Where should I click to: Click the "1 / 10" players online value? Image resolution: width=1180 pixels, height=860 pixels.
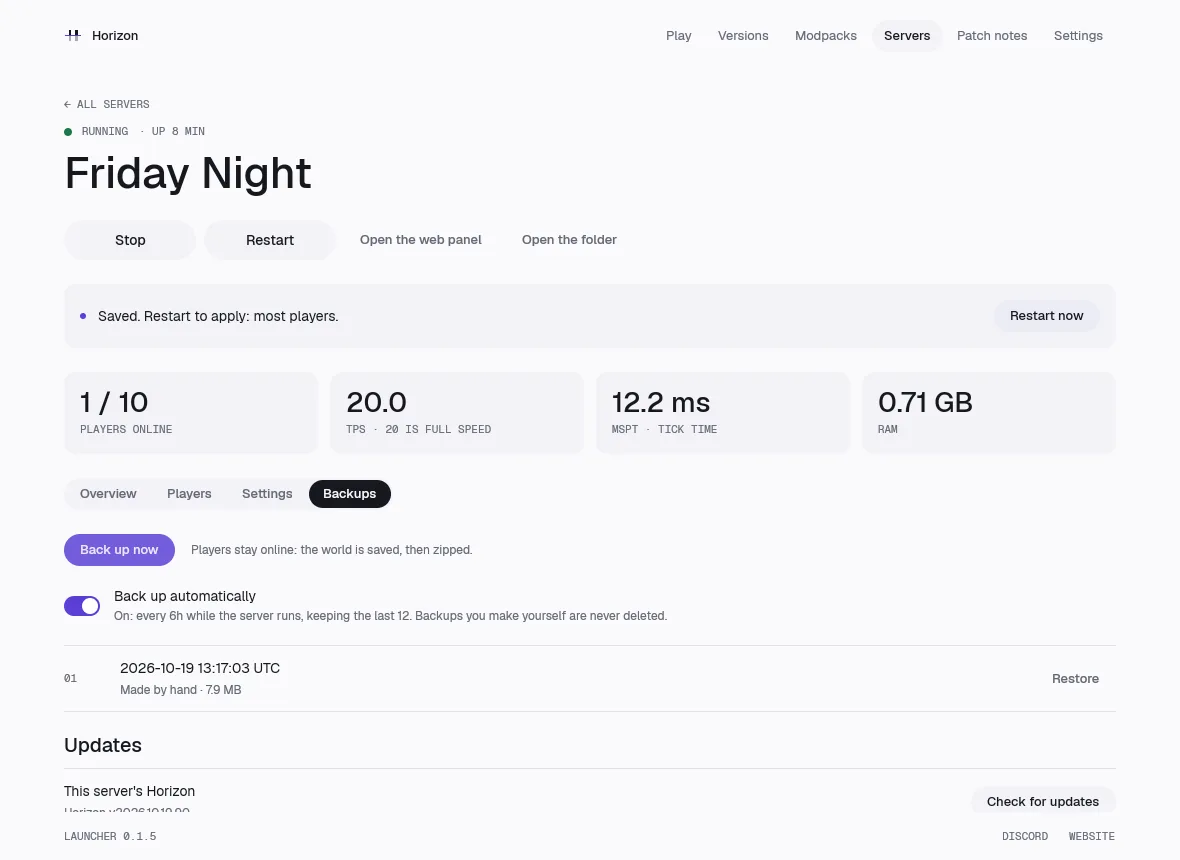[x=114, y=403]
